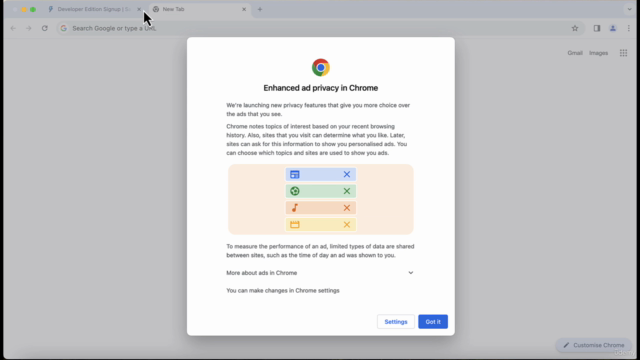Open Google apps grid

[x=623, y=53]
